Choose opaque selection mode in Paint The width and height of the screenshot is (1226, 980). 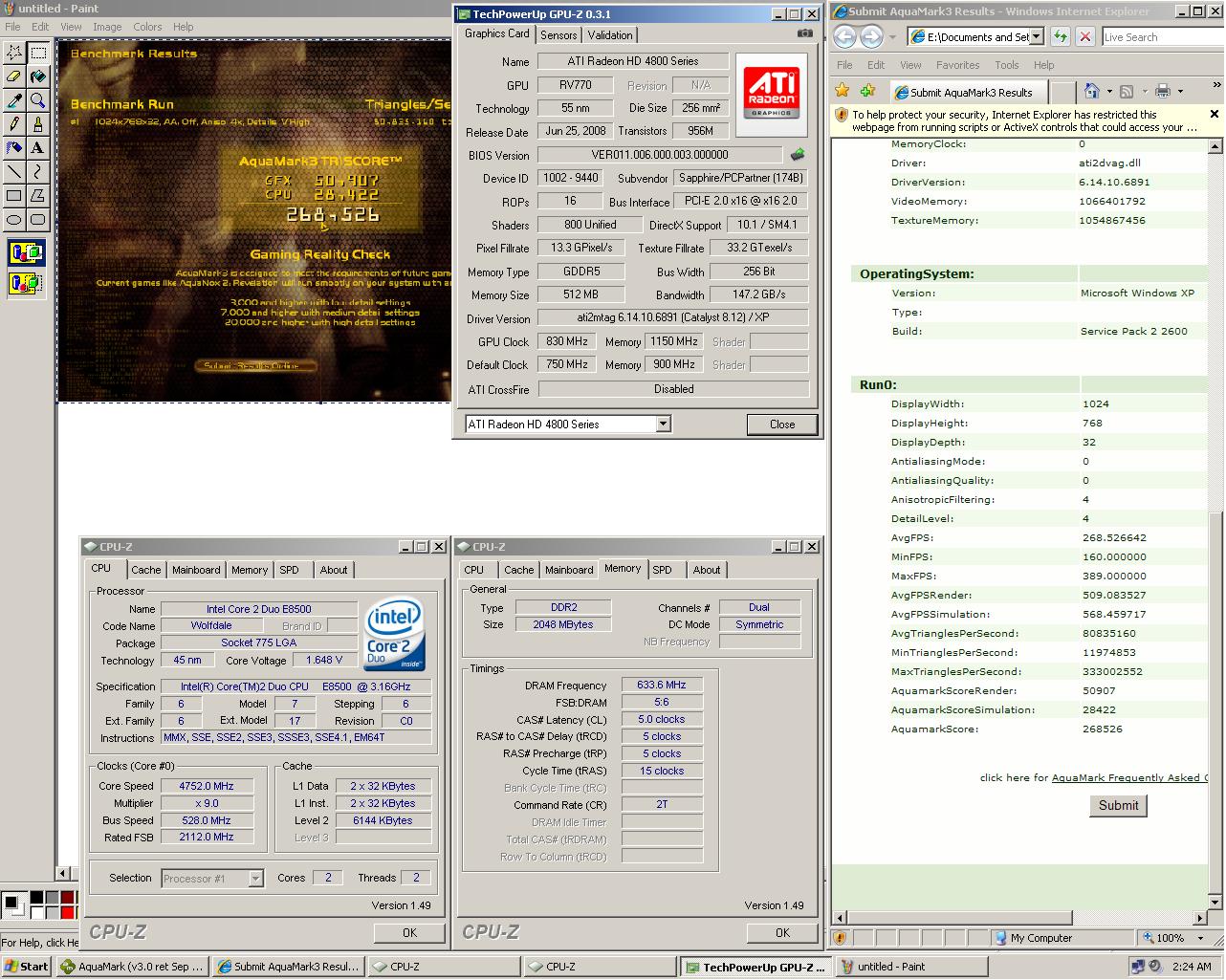pyautogui.click(x=26, y=253)
